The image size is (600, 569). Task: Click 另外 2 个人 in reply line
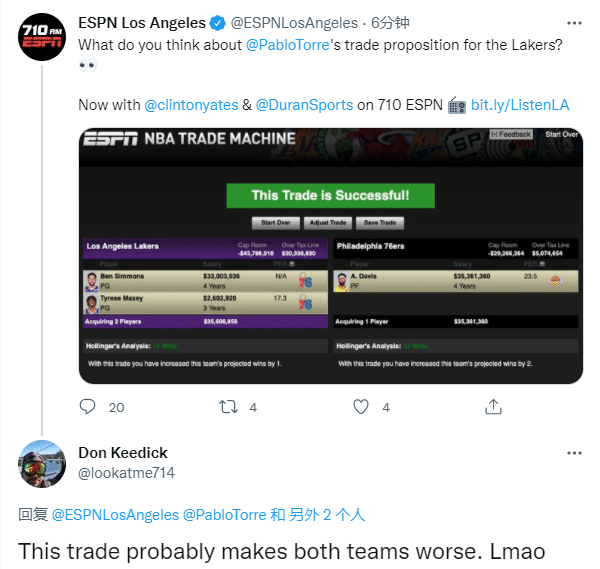point(327,515)
